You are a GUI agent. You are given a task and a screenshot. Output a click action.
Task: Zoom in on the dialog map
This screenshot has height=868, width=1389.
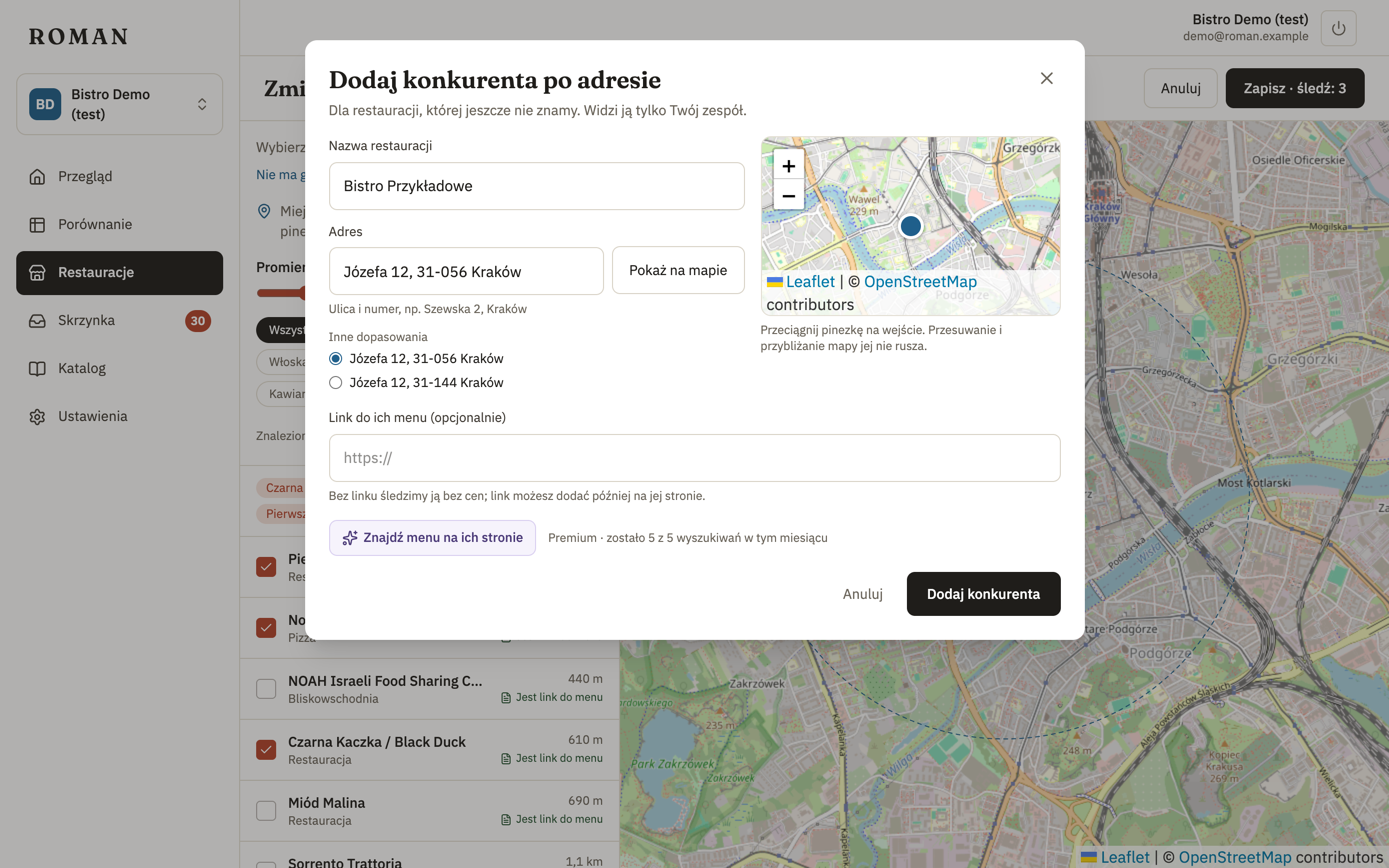[789, 166]
